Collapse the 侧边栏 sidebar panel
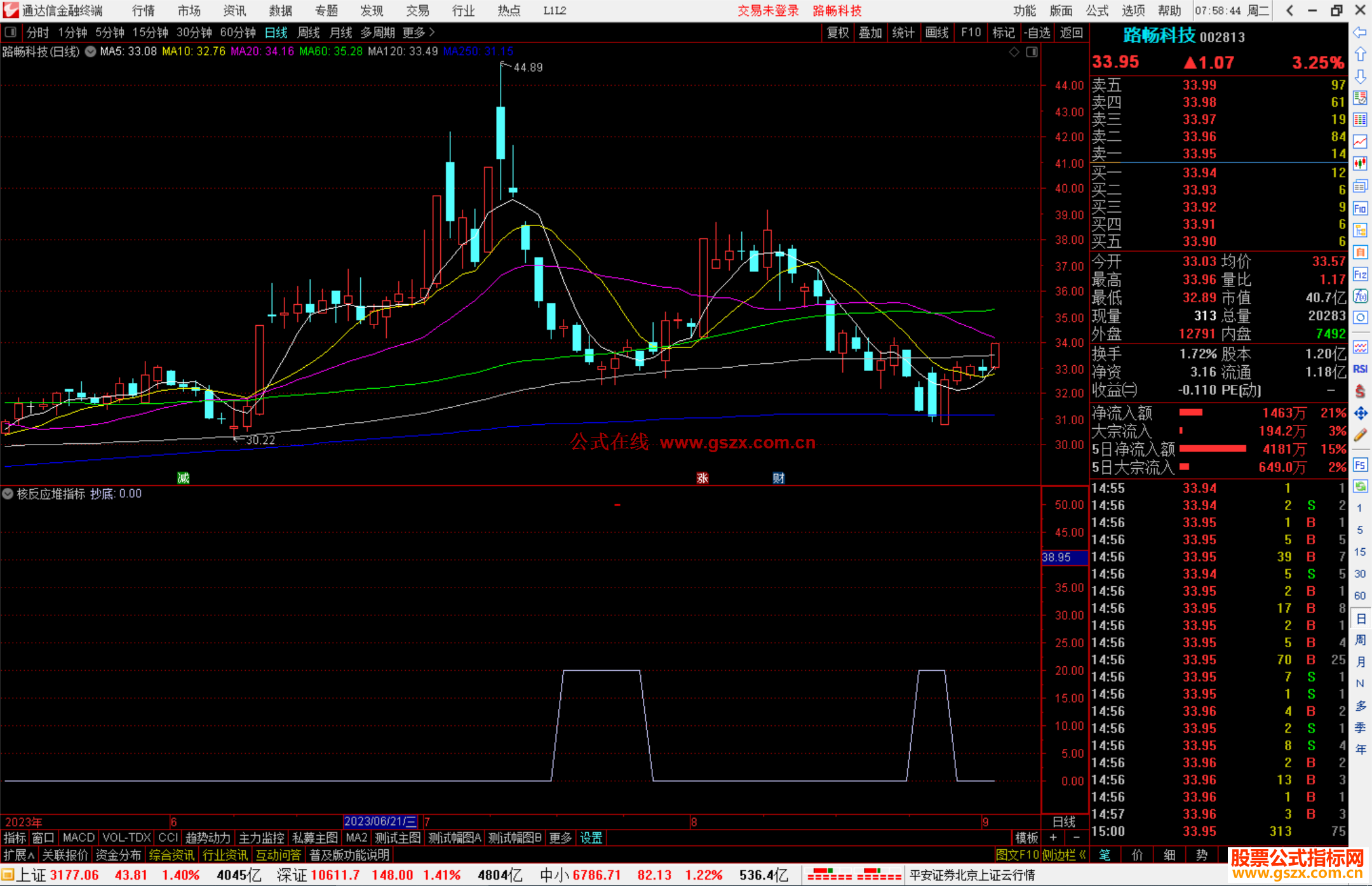Screen dimensions: 1372x886 [x=1064, y=855]
